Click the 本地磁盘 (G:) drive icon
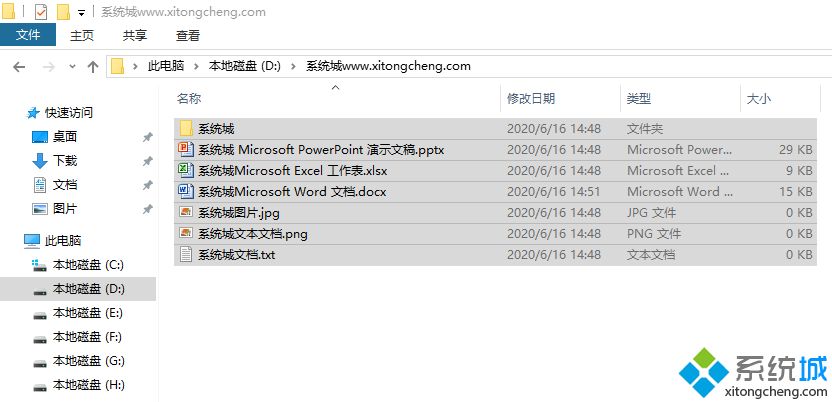The width and height of the screenshot is (832, 402). [40, 363]
